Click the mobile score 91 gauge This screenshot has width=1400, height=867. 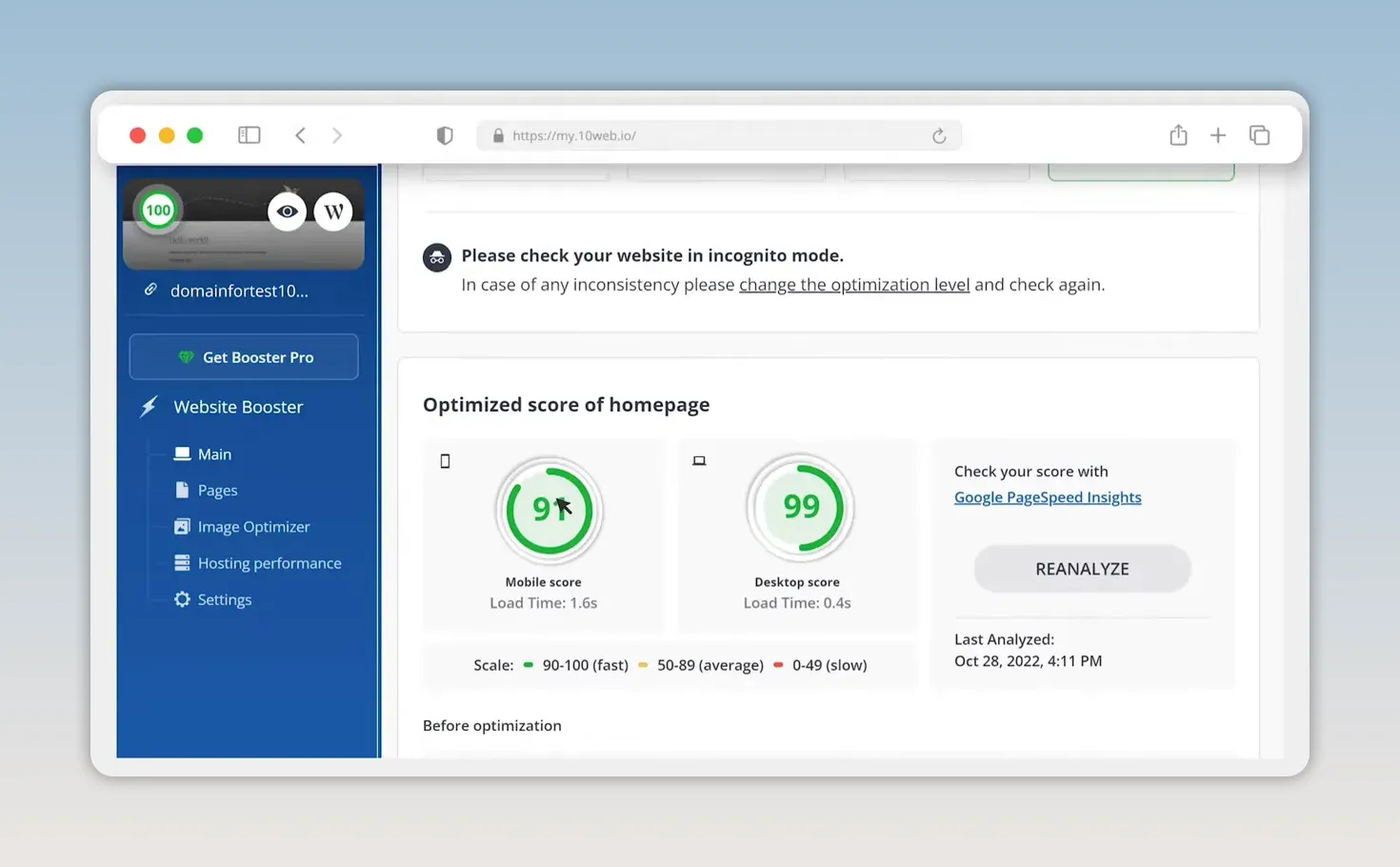(x=549, y=510)
